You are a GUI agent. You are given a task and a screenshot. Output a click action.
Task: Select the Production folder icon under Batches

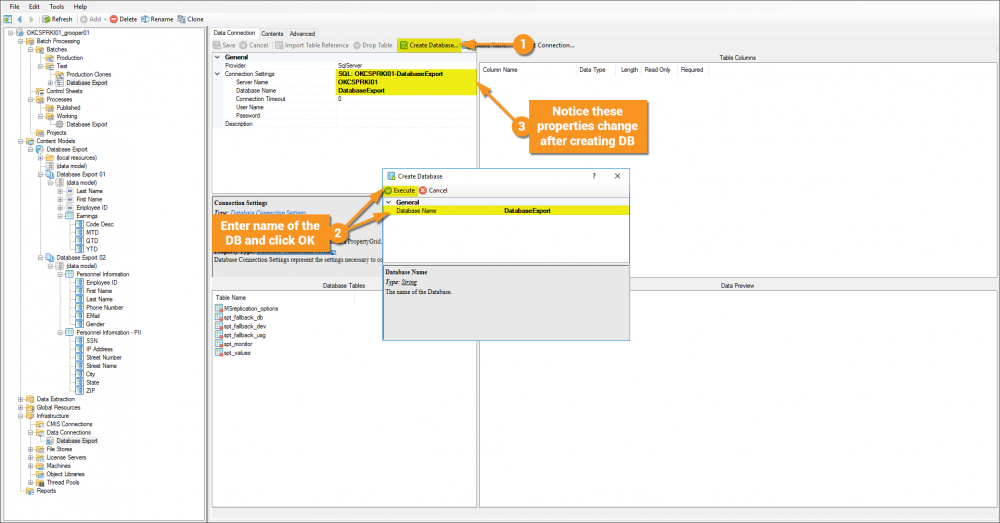click(x=50, y=57)
